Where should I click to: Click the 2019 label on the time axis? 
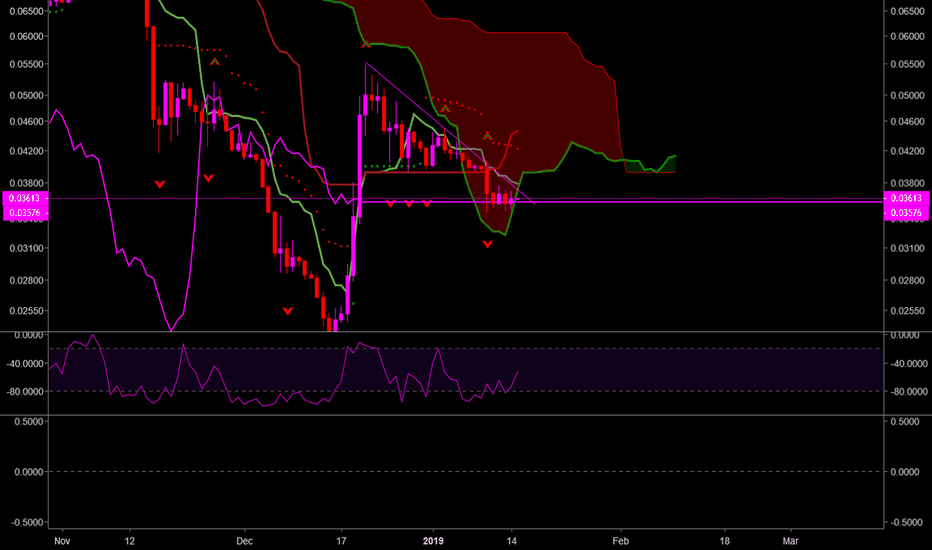tap(433, 541)
